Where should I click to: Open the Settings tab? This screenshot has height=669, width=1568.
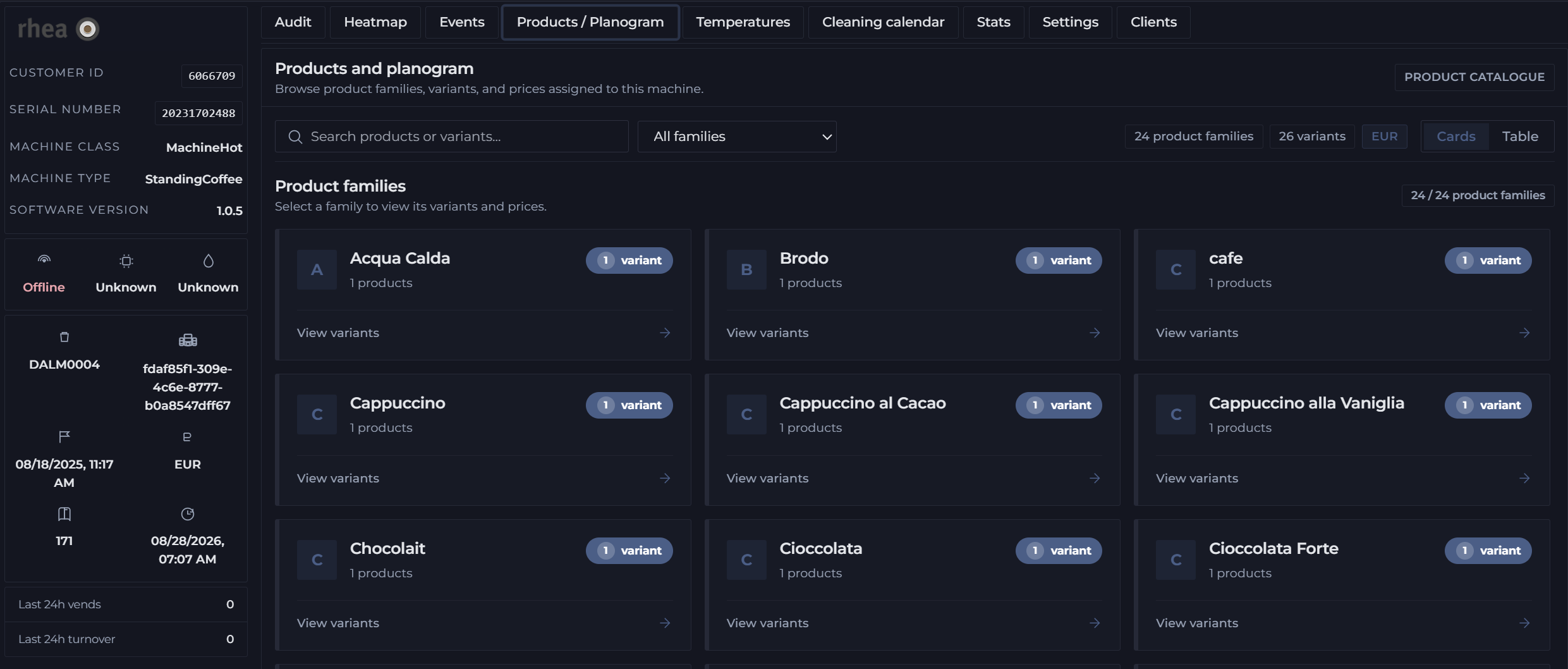[1070, 22]
